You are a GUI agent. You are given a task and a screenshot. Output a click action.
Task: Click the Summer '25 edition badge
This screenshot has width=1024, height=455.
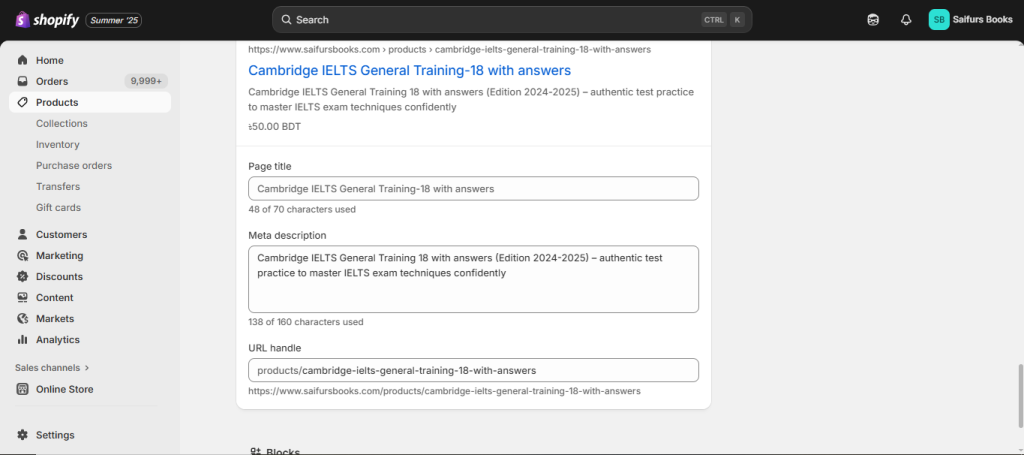(114, 20)
